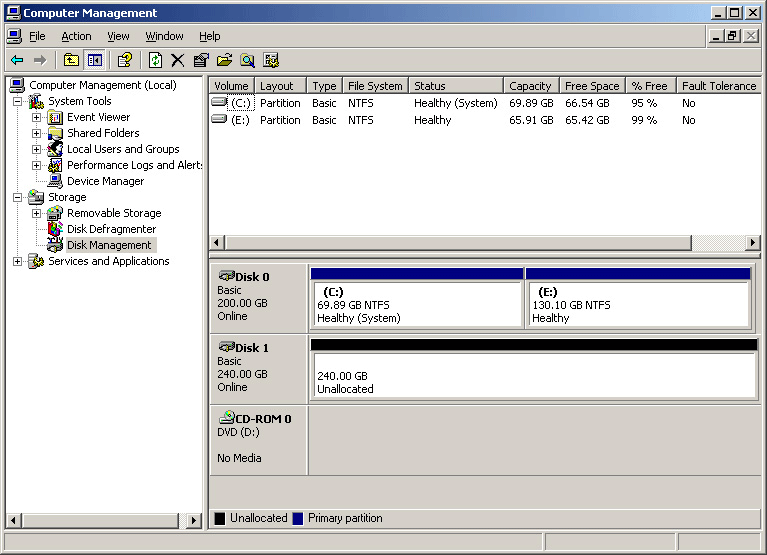Expand the Event Viewer node
This screenshot has height=555, width=767.
click(36, 117)
